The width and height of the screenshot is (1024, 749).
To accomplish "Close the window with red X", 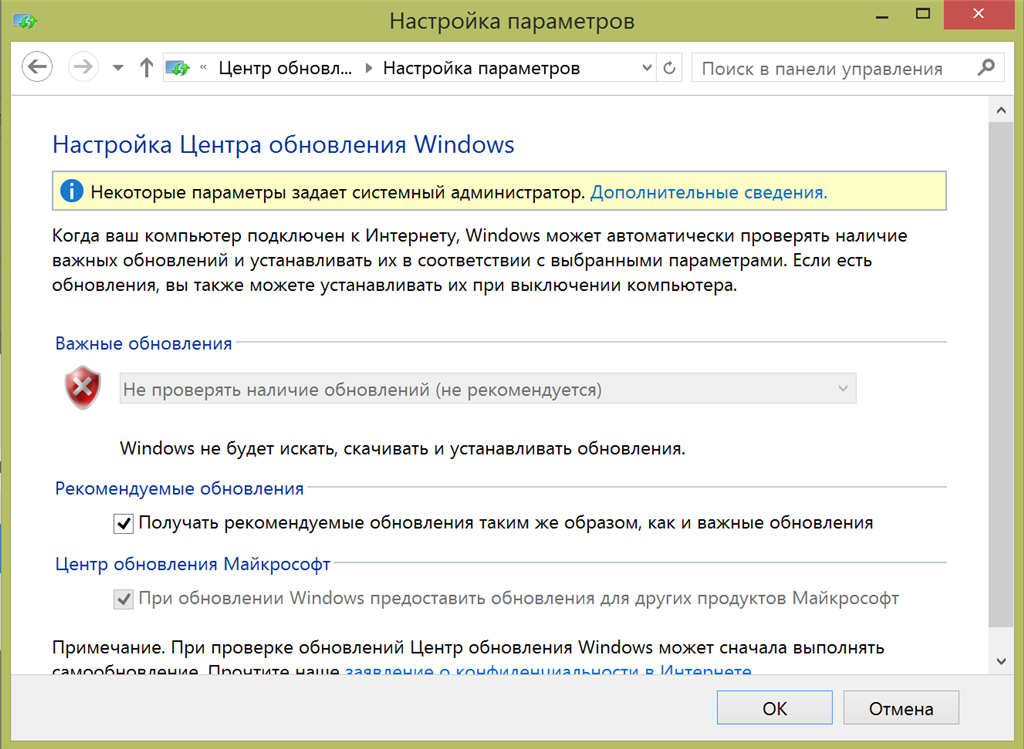I will (x=978, y=14).
